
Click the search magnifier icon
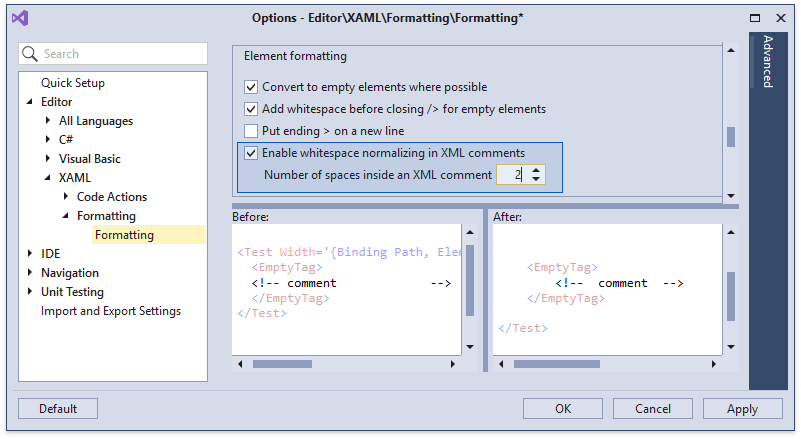(30, 54)
